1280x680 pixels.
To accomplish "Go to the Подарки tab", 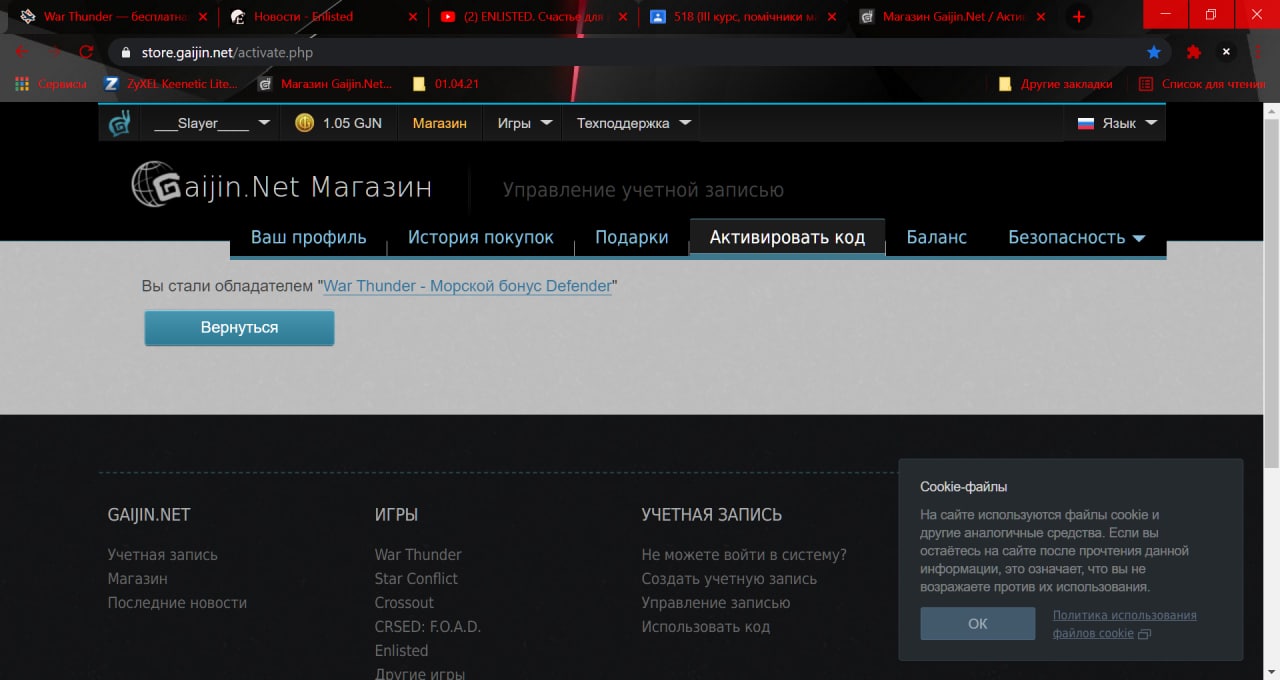I will [631, 237].
